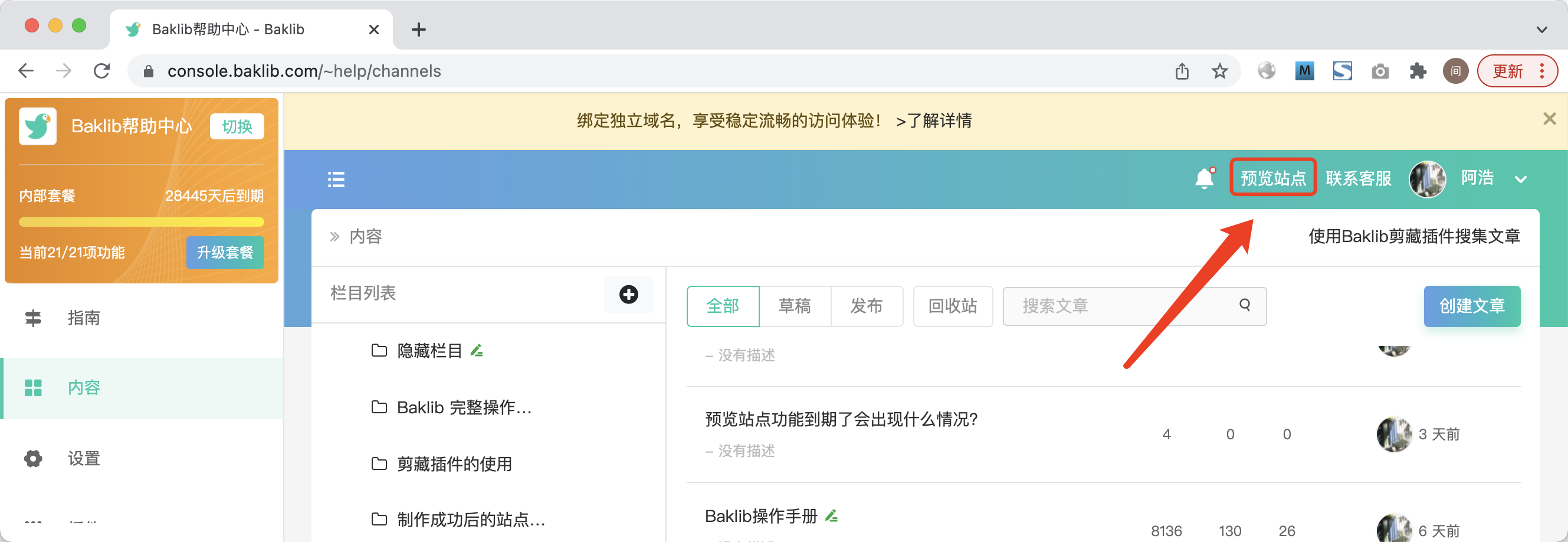This screenshot has height=542, width=1568.
Task: Click the search magnifier icon
Action: point(1245,305)
